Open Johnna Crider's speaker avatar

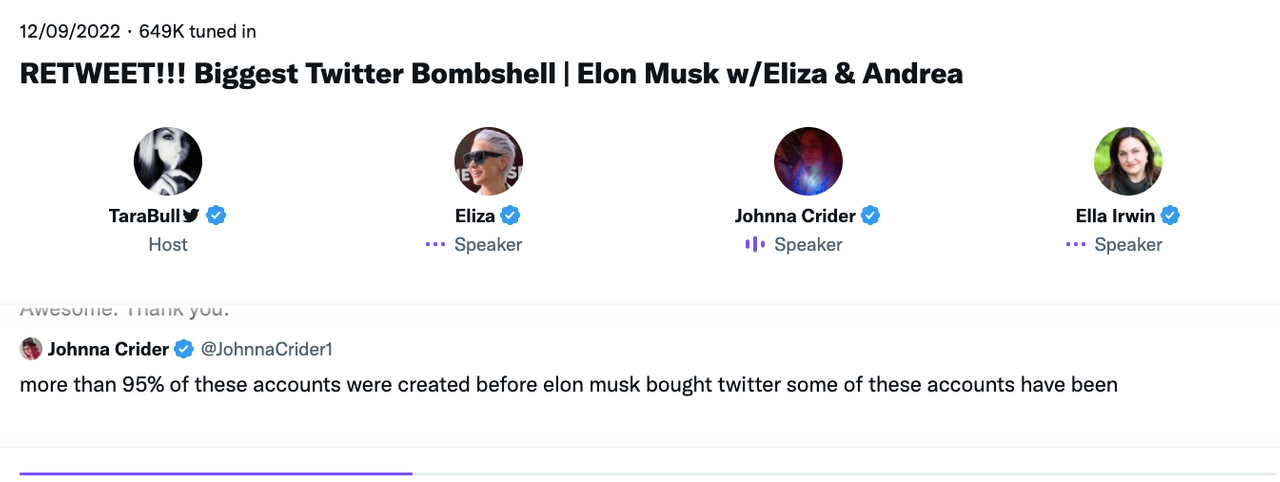click(808, 161)
